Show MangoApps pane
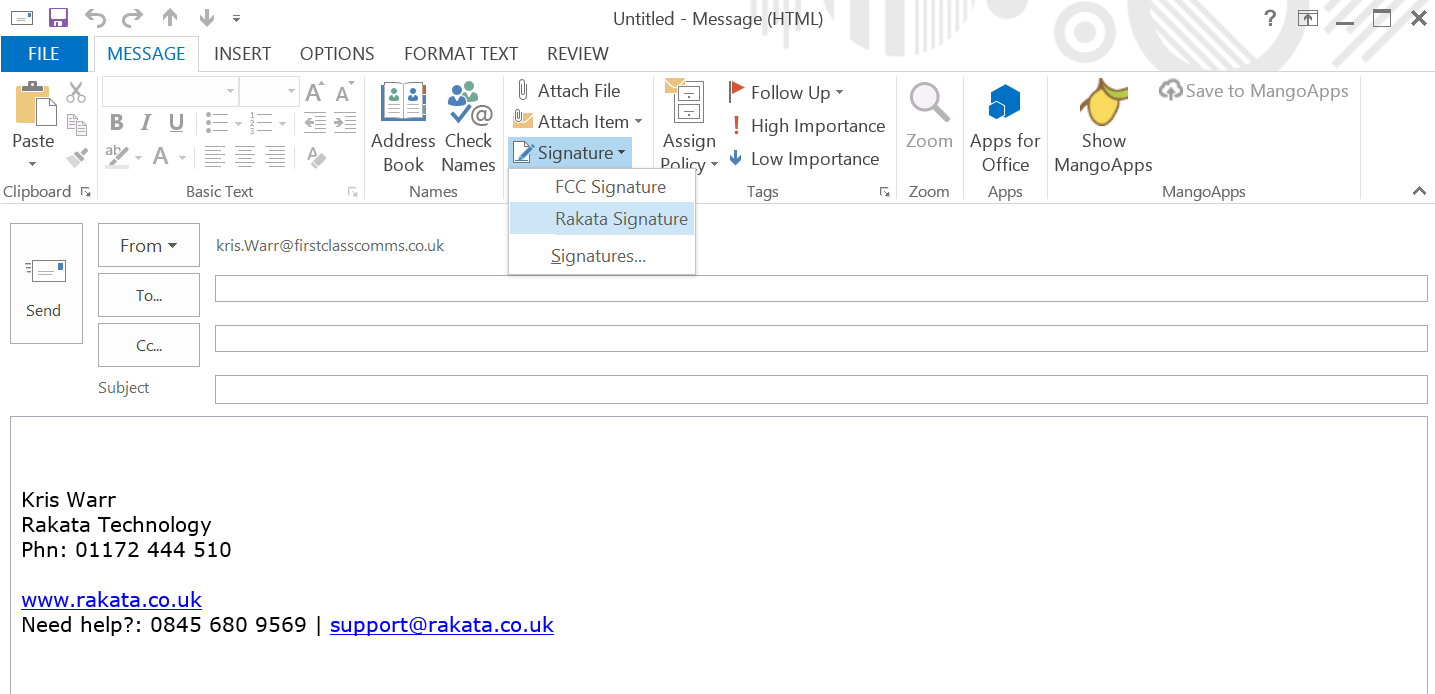The image size is (1435, 694). coord(1103,127)
